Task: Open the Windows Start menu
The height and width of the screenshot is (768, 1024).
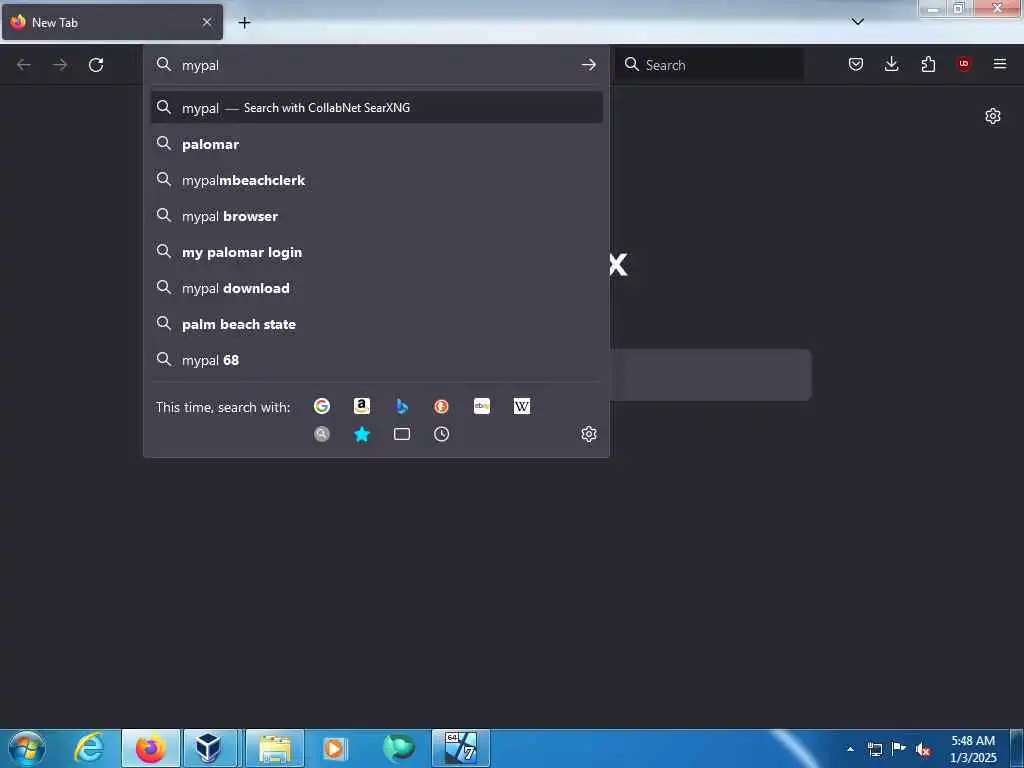Action: pos(27,748)
